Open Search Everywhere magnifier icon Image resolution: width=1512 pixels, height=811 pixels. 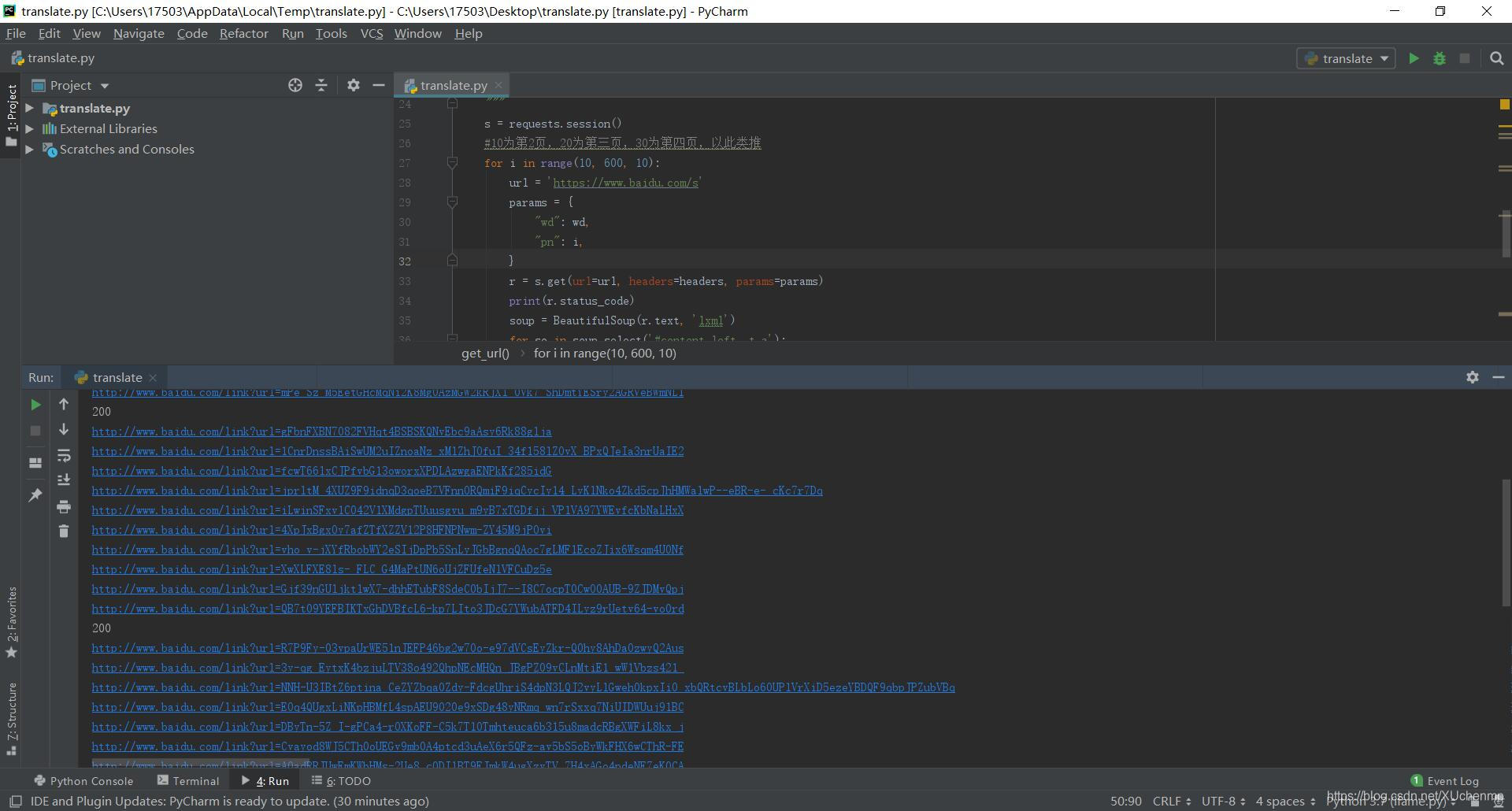click(x=1497, y=58)
